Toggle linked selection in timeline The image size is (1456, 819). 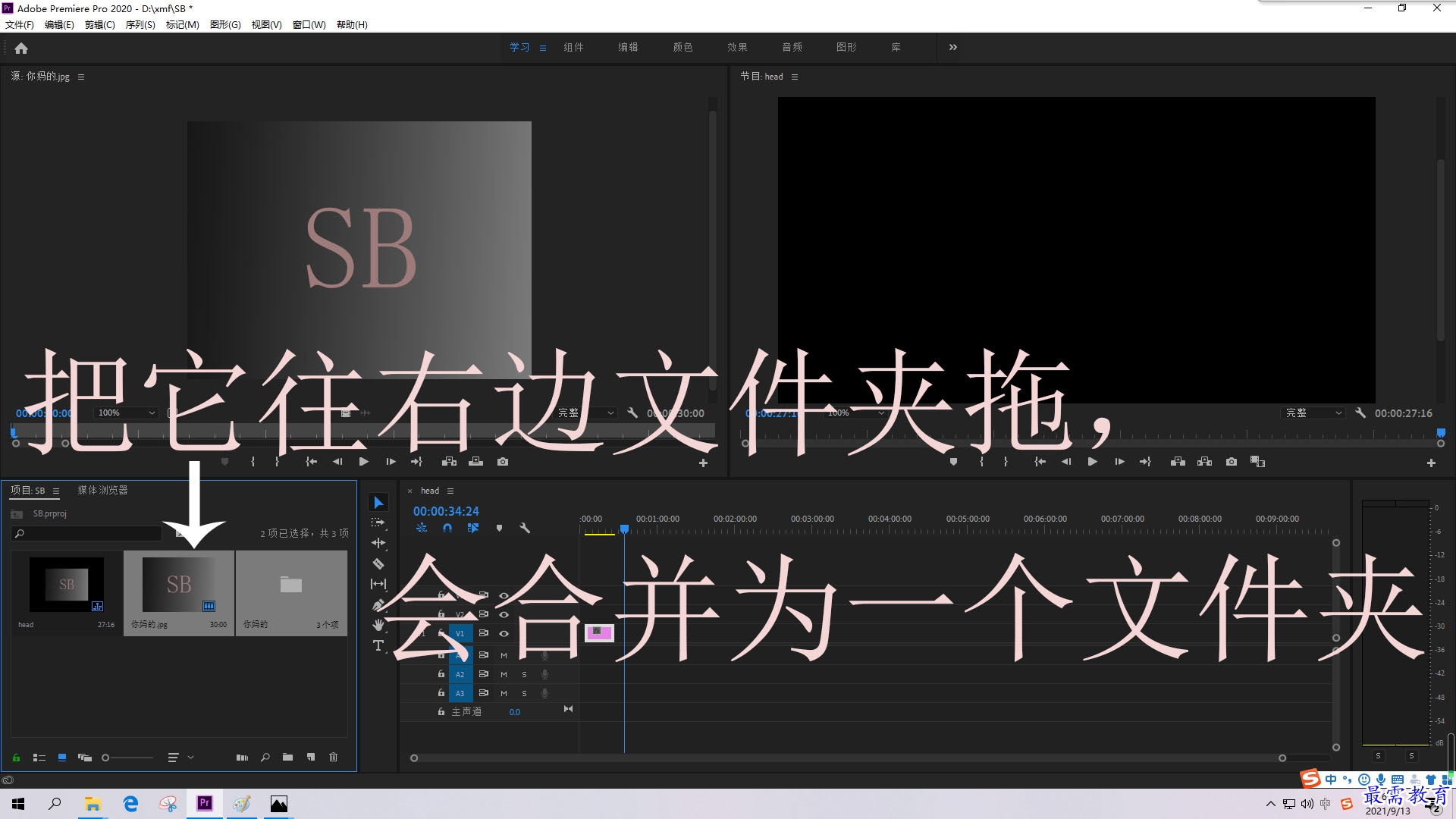(x=473, y=528)
